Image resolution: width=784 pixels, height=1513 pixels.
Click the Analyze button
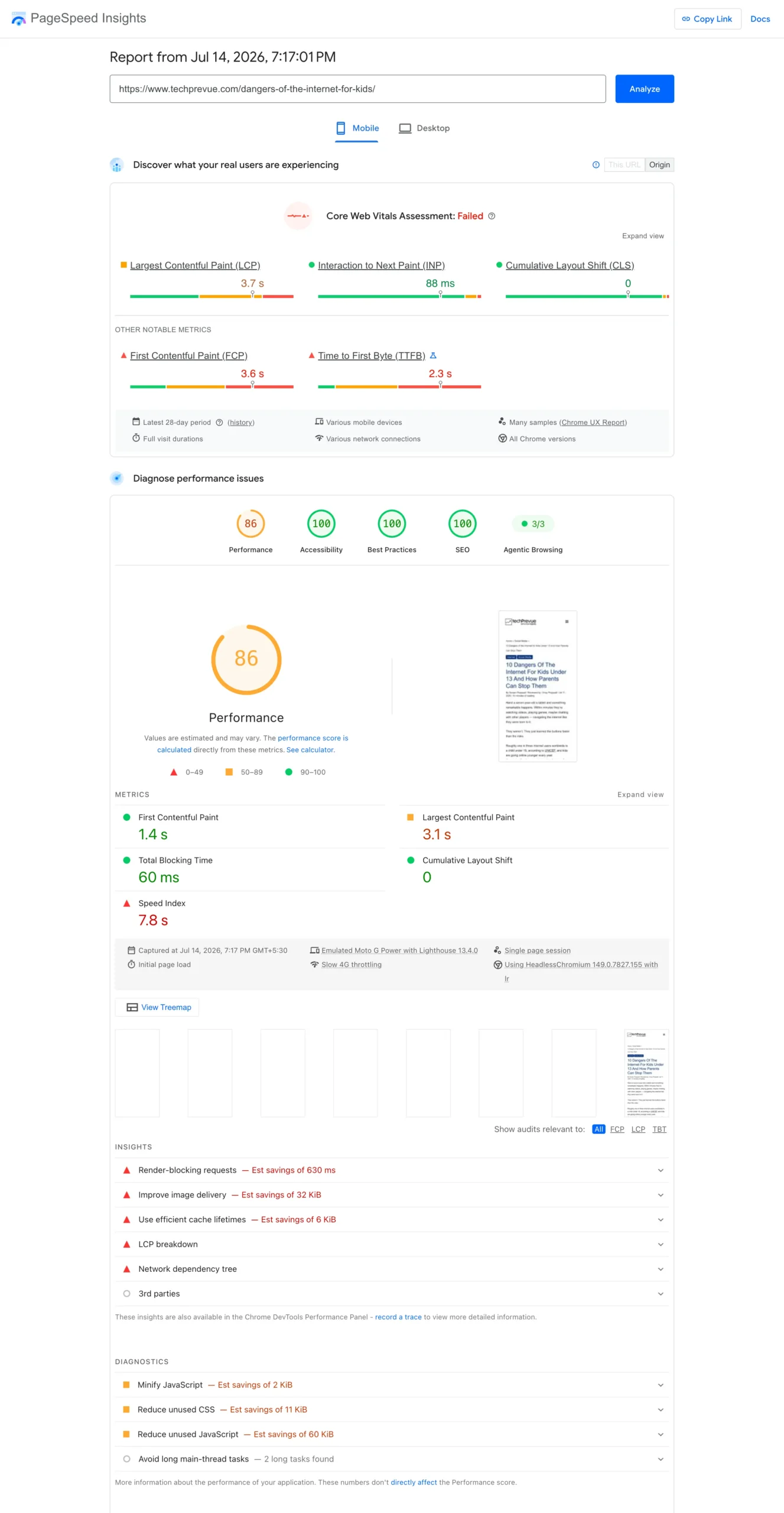[645, 89]
